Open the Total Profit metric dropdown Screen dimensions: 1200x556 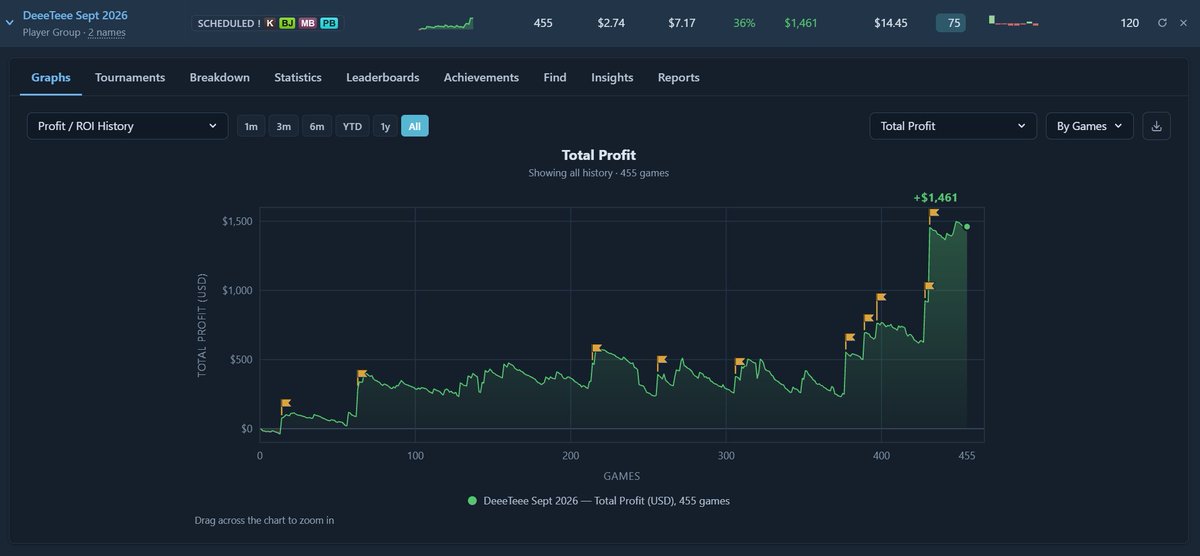[953, 126]
